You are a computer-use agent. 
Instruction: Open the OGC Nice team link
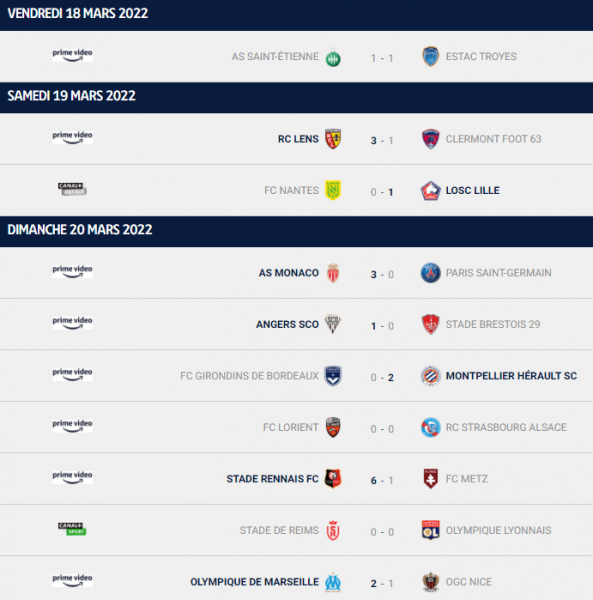pos(469,582)
